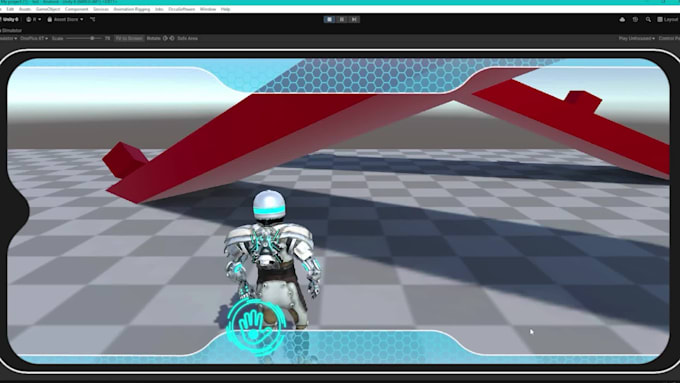
Task: Click the Search magnifier icon
Action: tap(648, 20)
